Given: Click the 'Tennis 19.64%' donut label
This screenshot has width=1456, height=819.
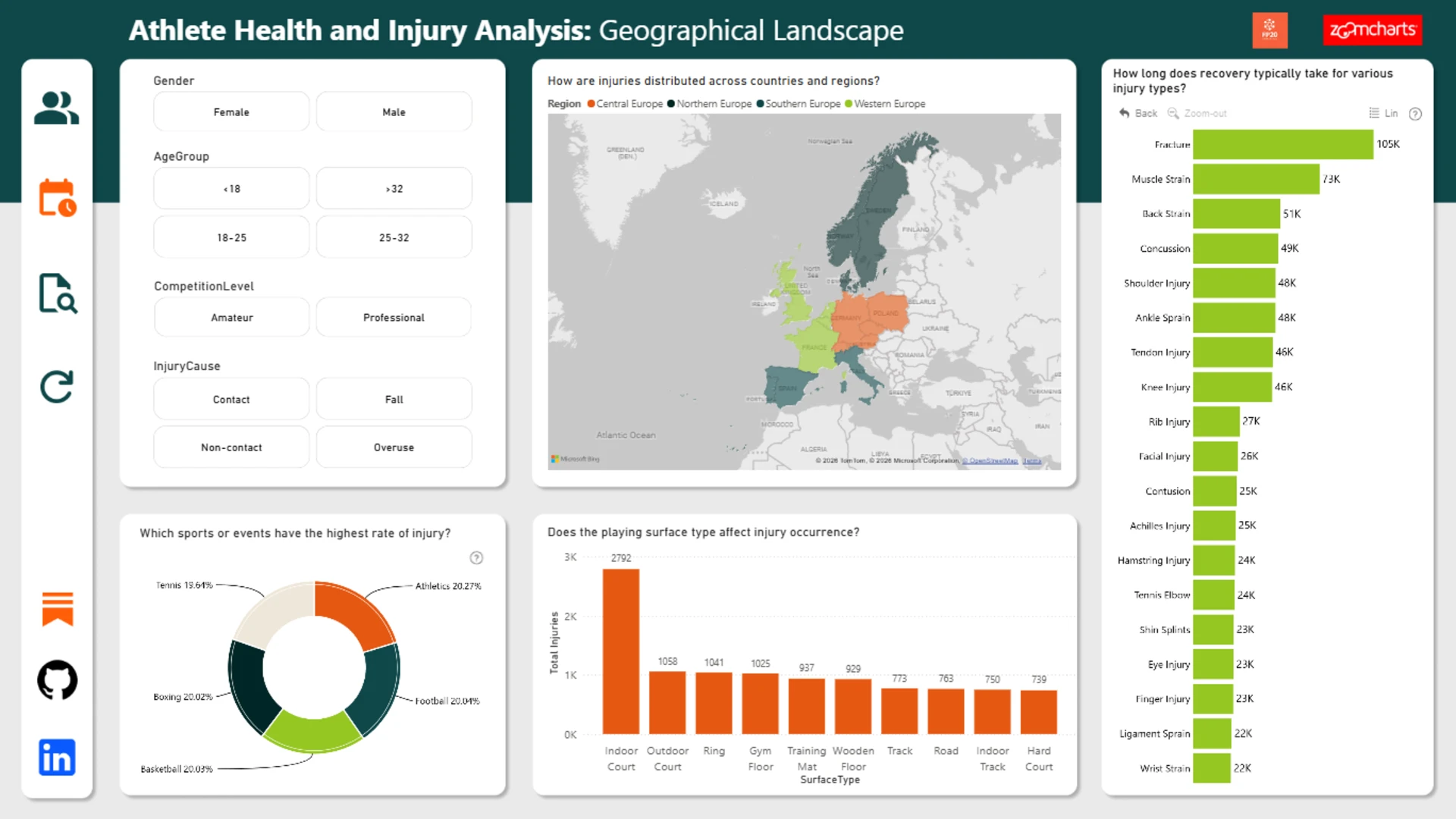Looking at the screenshot, I should pyautogui.click(x=184, y=585).
